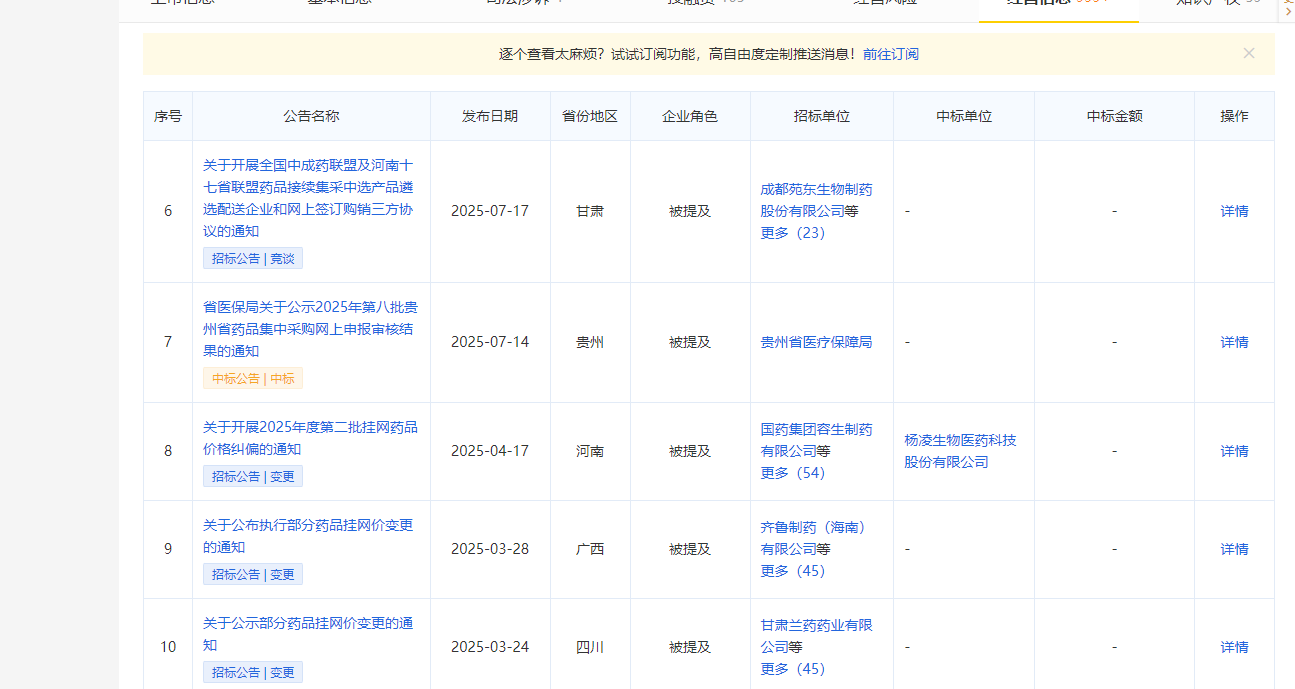Image resolution: width=1295 pixels, height=689 pixels.
Task: Click province cell 广西
Action: 590,549
